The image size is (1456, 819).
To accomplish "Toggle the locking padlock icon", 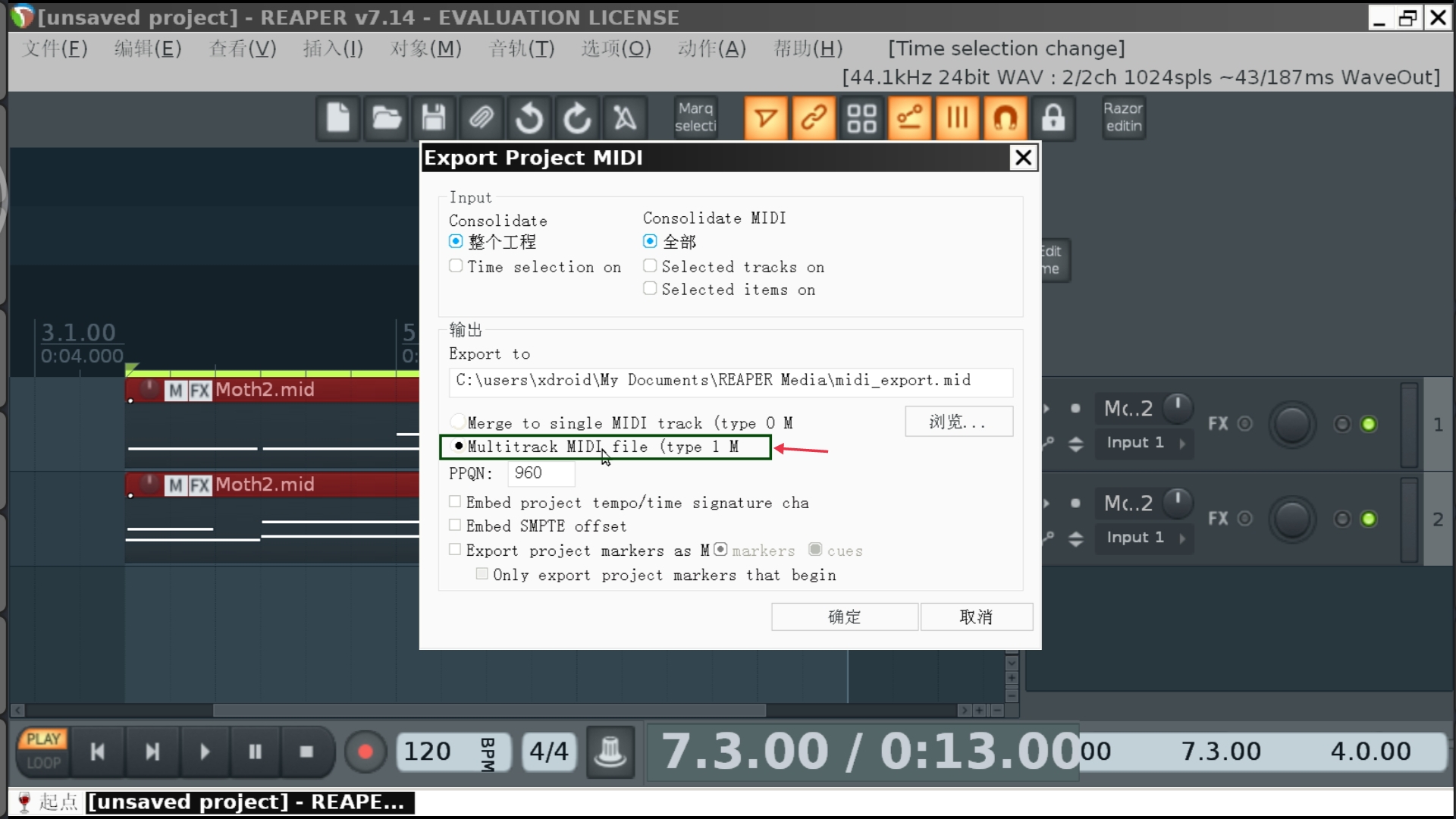I will point(1053,118).
